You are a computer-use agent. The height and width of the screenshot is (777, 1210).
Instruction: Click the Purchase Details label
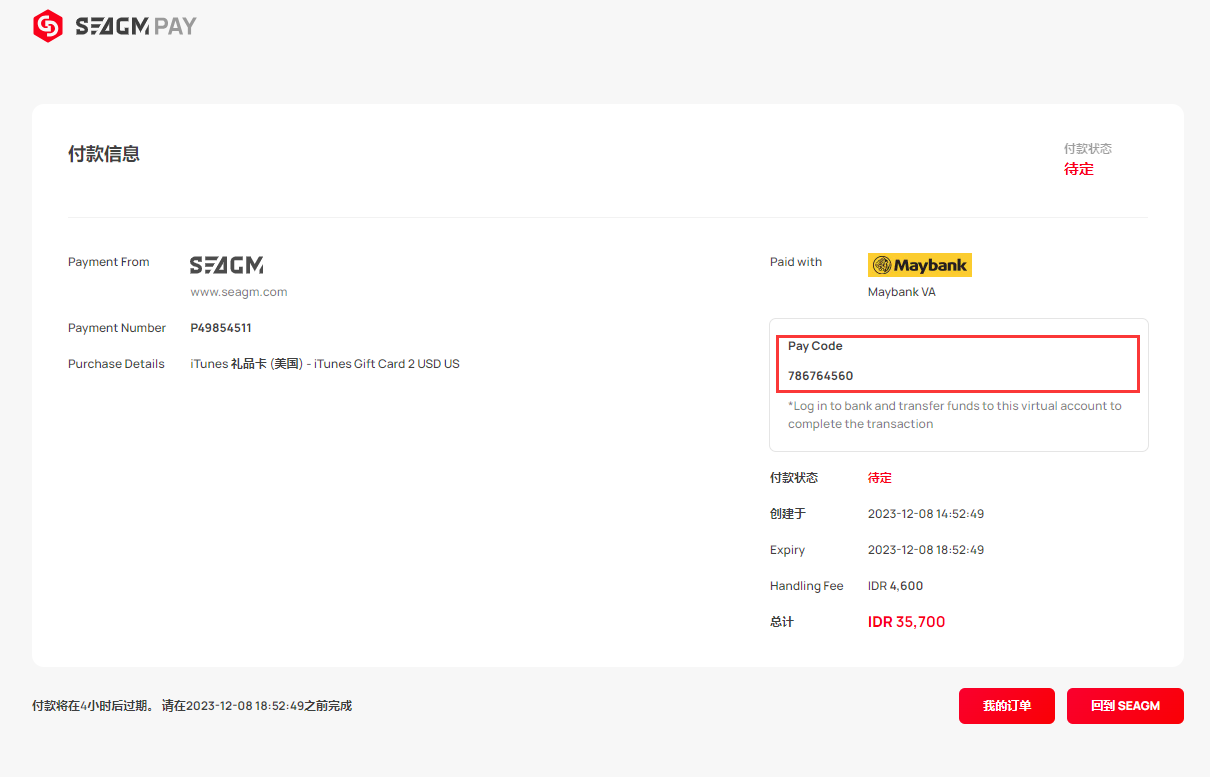(x=116, y=364)
